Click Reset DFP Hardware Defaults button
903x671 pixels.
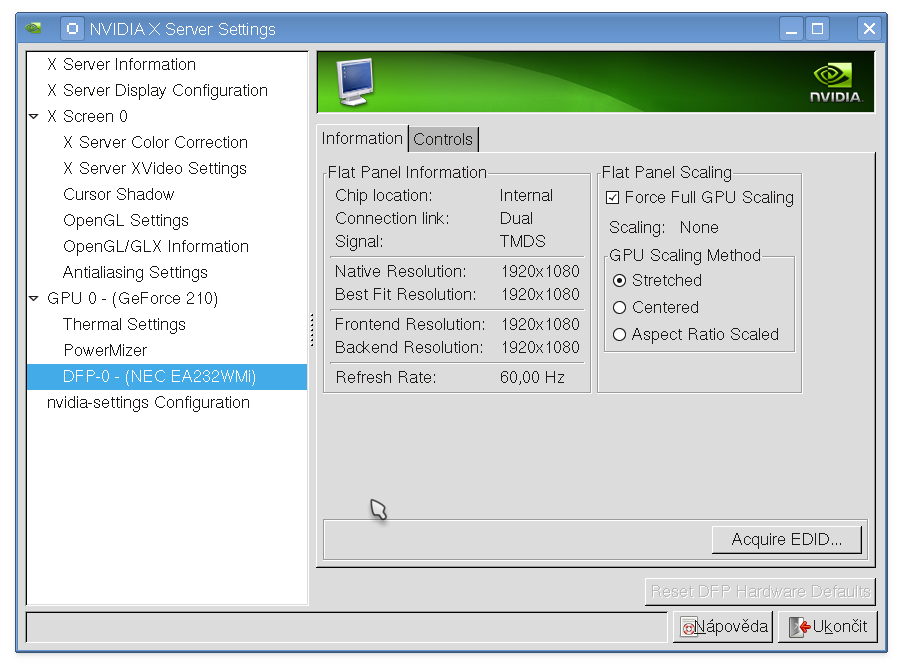tap(760, 592)
